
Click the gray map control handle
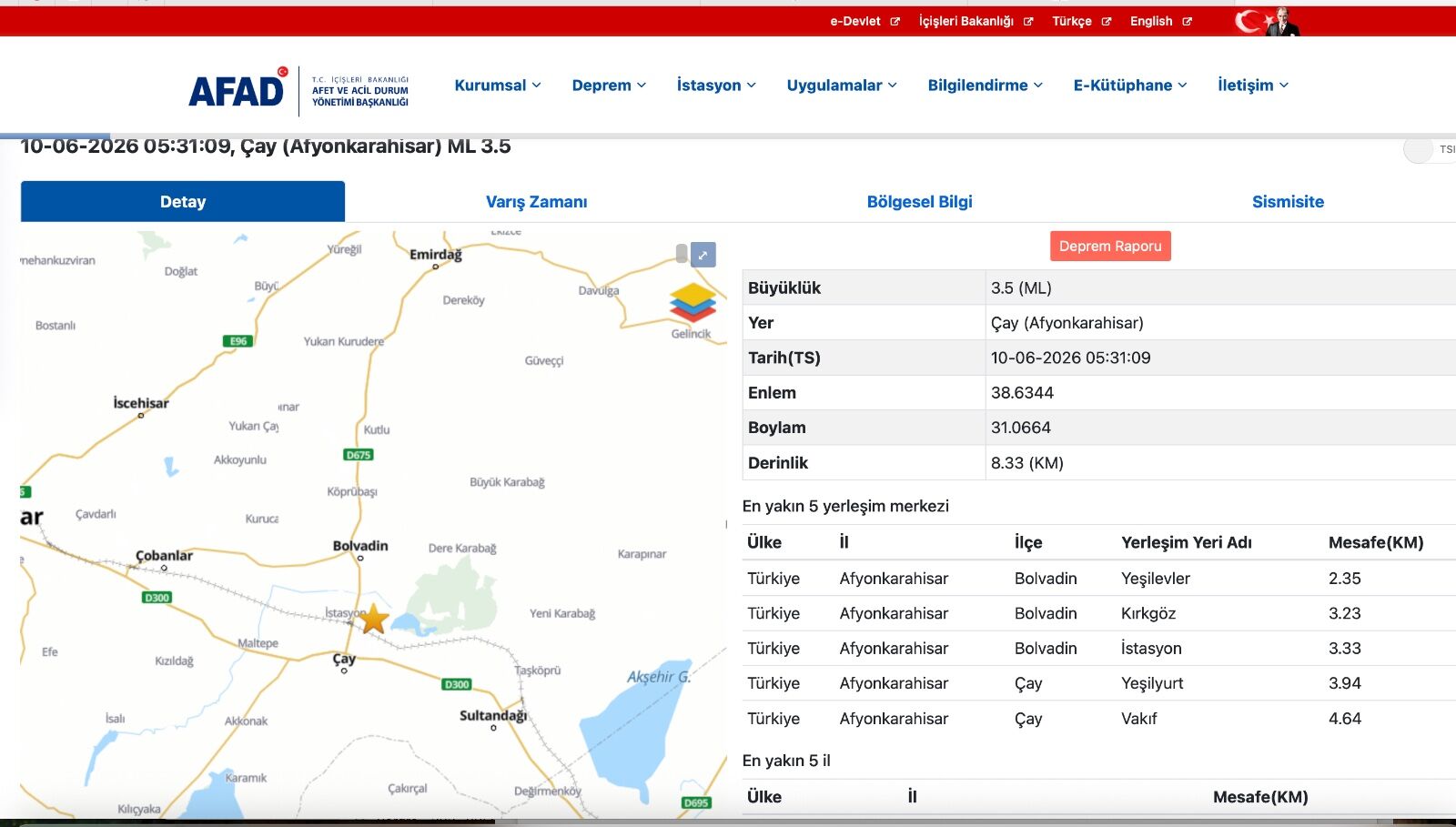point(682,254)
